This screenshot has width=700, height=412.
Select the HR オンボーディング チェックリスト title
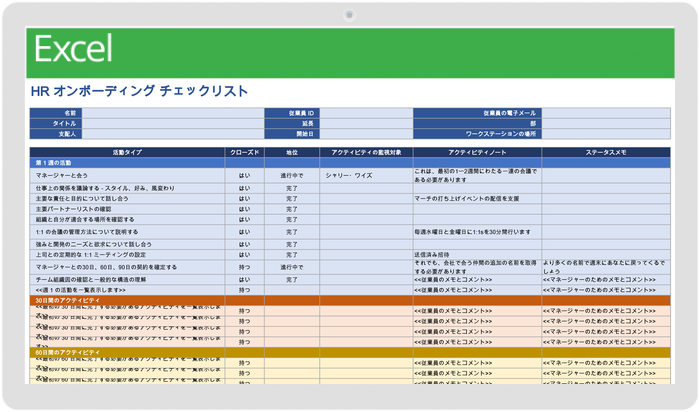coord(139,91)
